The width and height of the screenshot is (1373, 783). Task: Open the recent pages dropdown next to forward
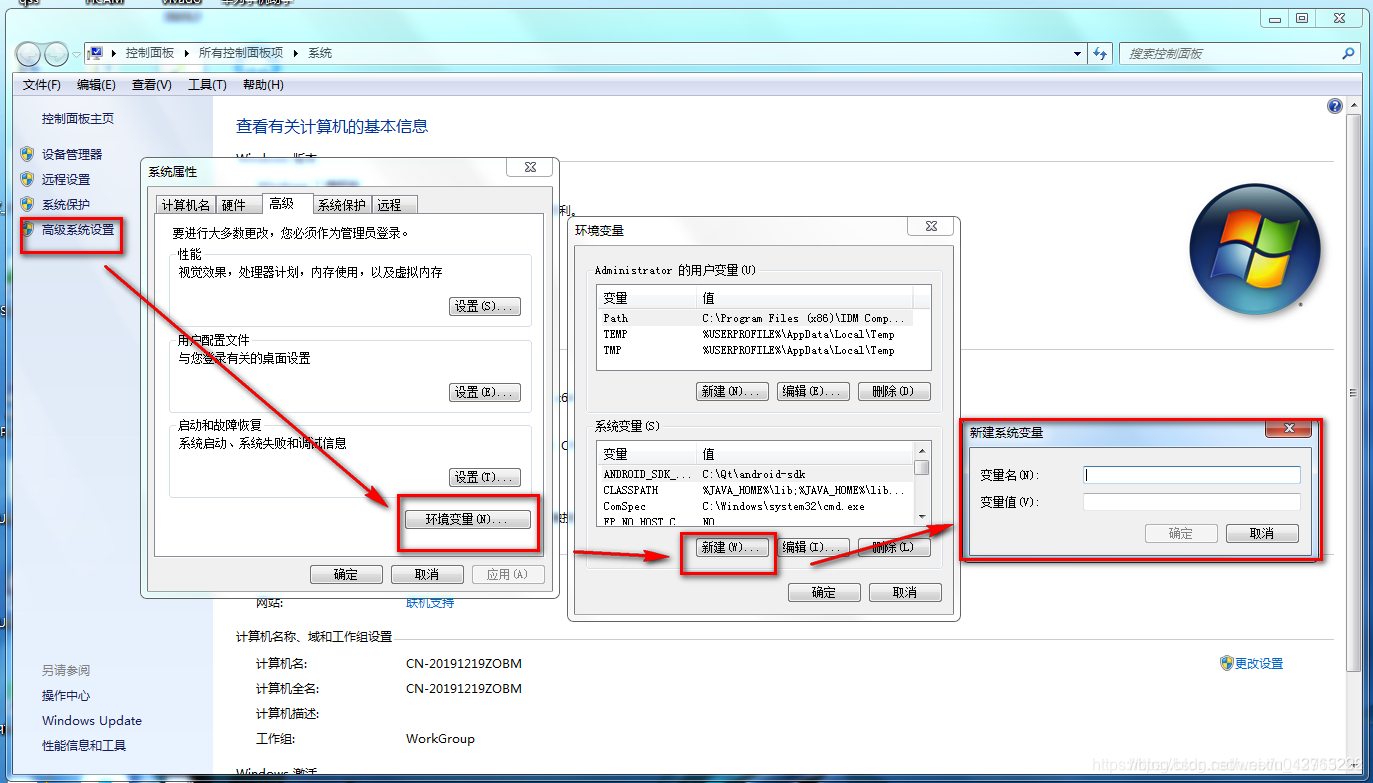76,54
